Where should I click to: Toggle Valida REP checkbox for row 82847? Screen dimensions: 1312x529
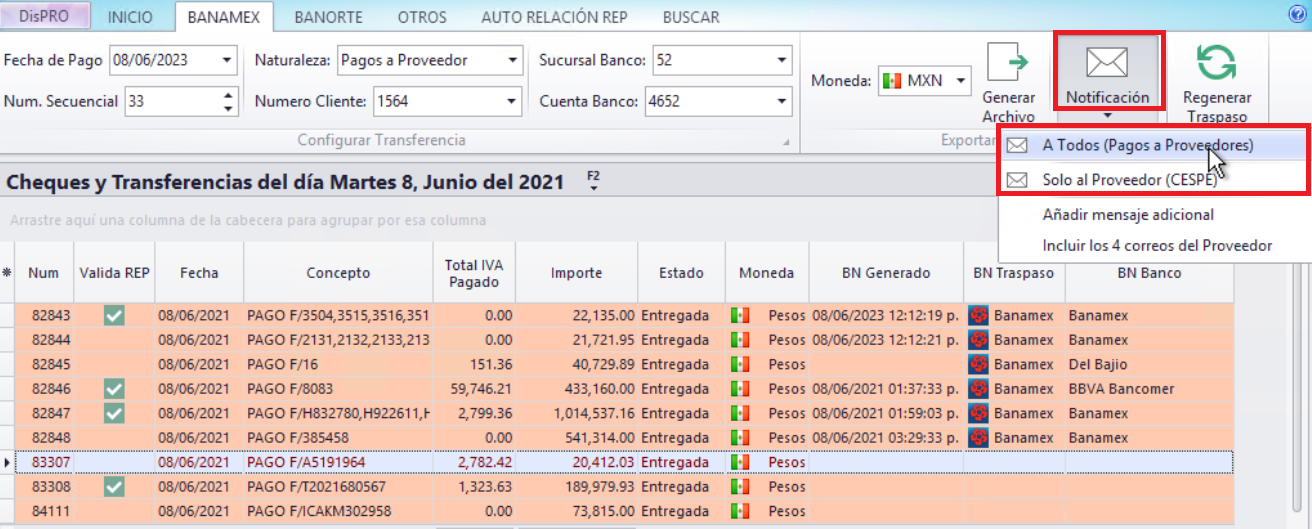(x=115, y=412)
